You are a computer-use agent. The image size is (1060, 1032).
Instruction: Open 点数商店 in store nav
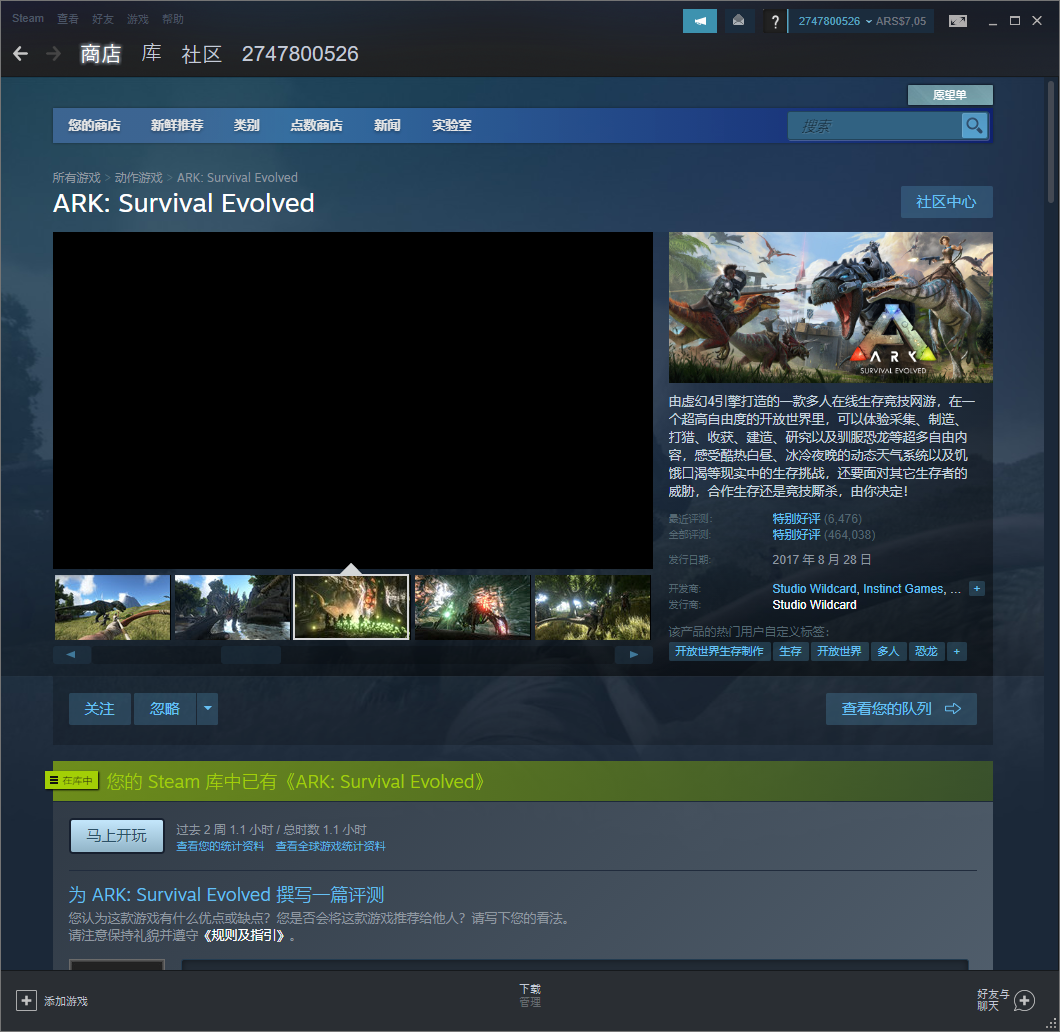click(x=316, y=125)
